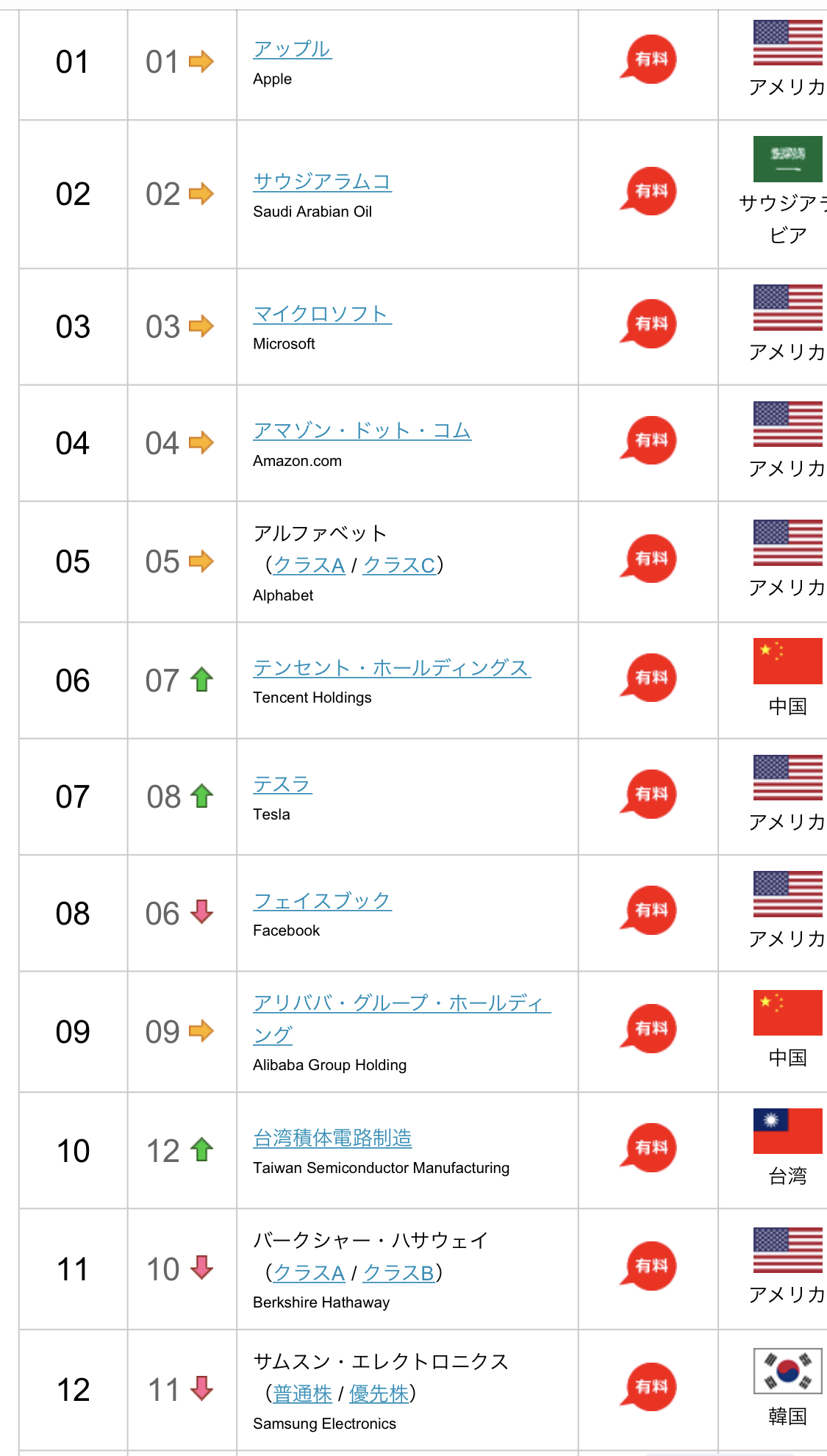Click the South Korea flag icon
827x1456 pixels.
click(787, 1371)
